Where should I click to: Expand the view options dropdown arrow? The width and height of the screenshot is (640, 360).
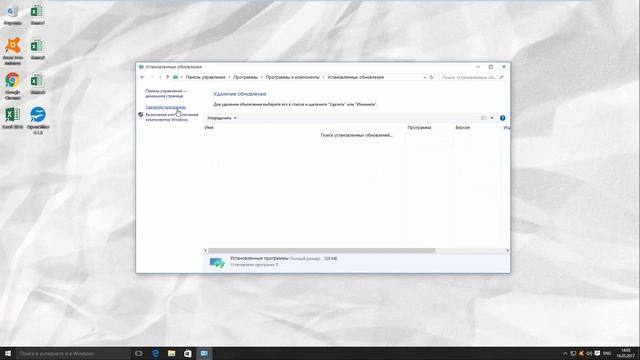coord(492,118)
